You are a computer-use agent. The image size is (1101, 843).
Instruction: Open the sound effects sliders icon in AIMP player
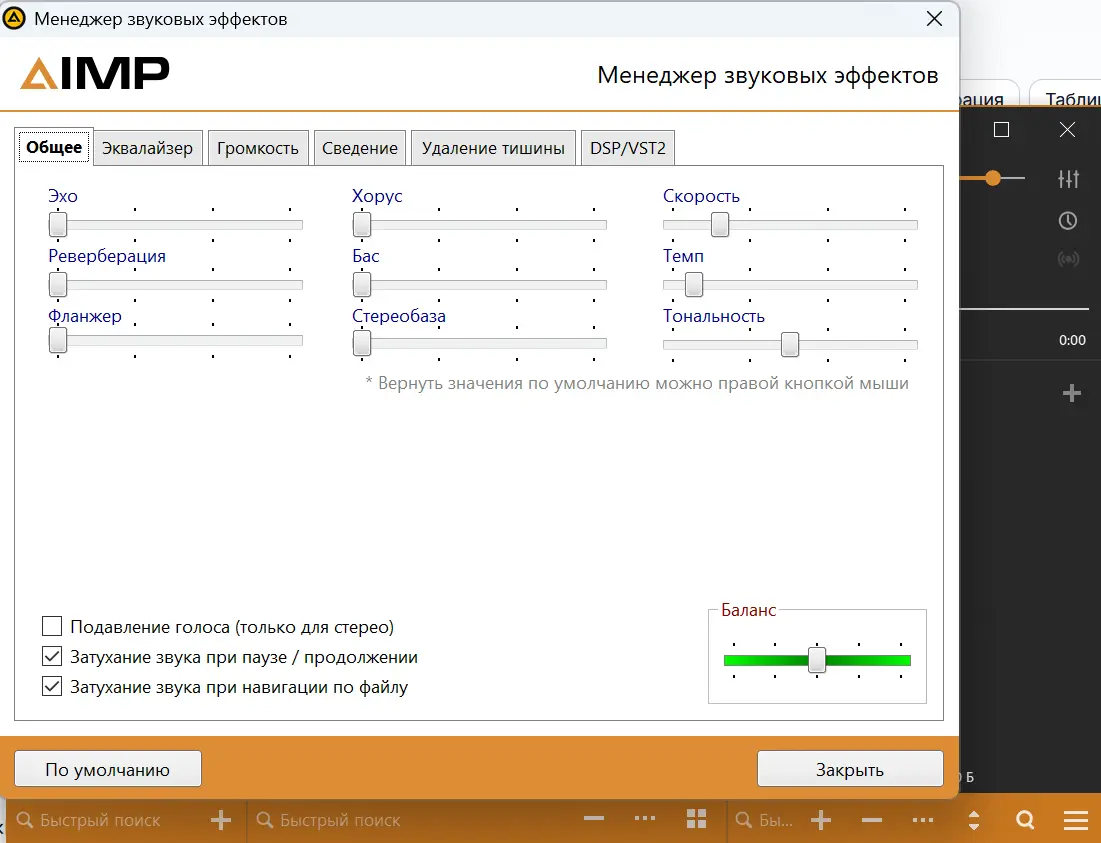click(1068, 178)
